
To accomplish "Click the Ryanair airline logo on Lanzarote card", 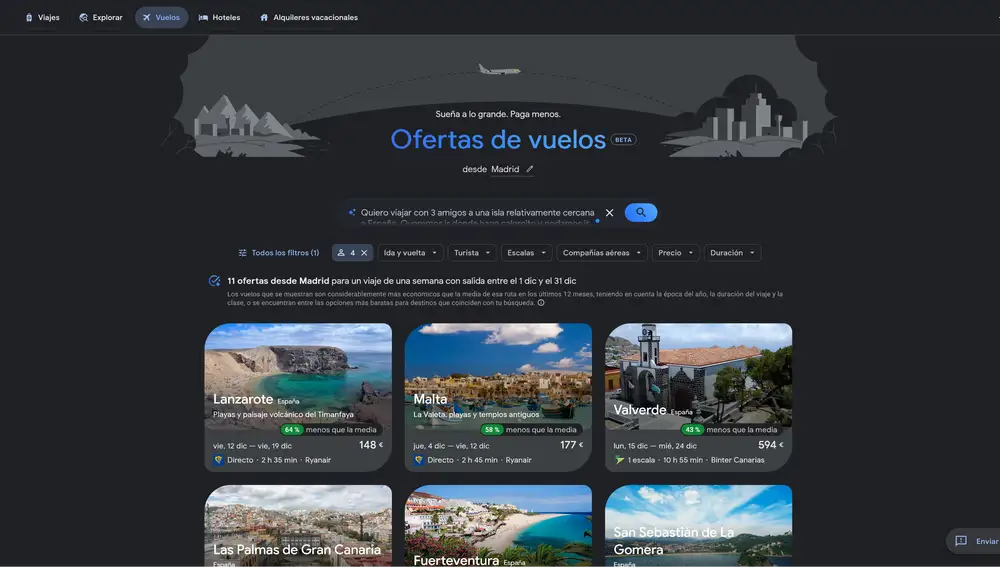I will tap(219, 460).
